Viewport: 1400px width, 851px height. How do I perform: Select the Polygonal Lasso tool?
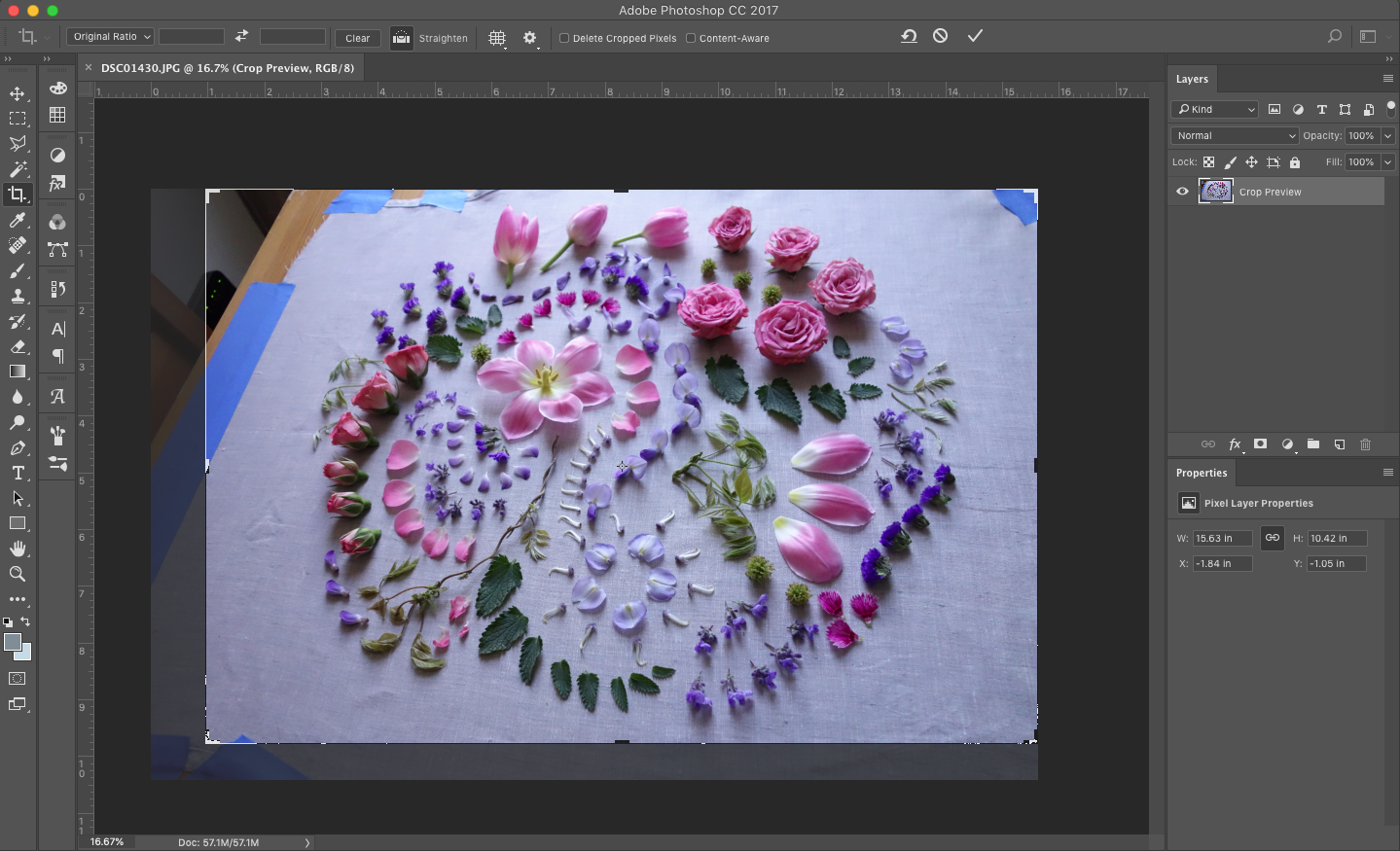point(18,144)
